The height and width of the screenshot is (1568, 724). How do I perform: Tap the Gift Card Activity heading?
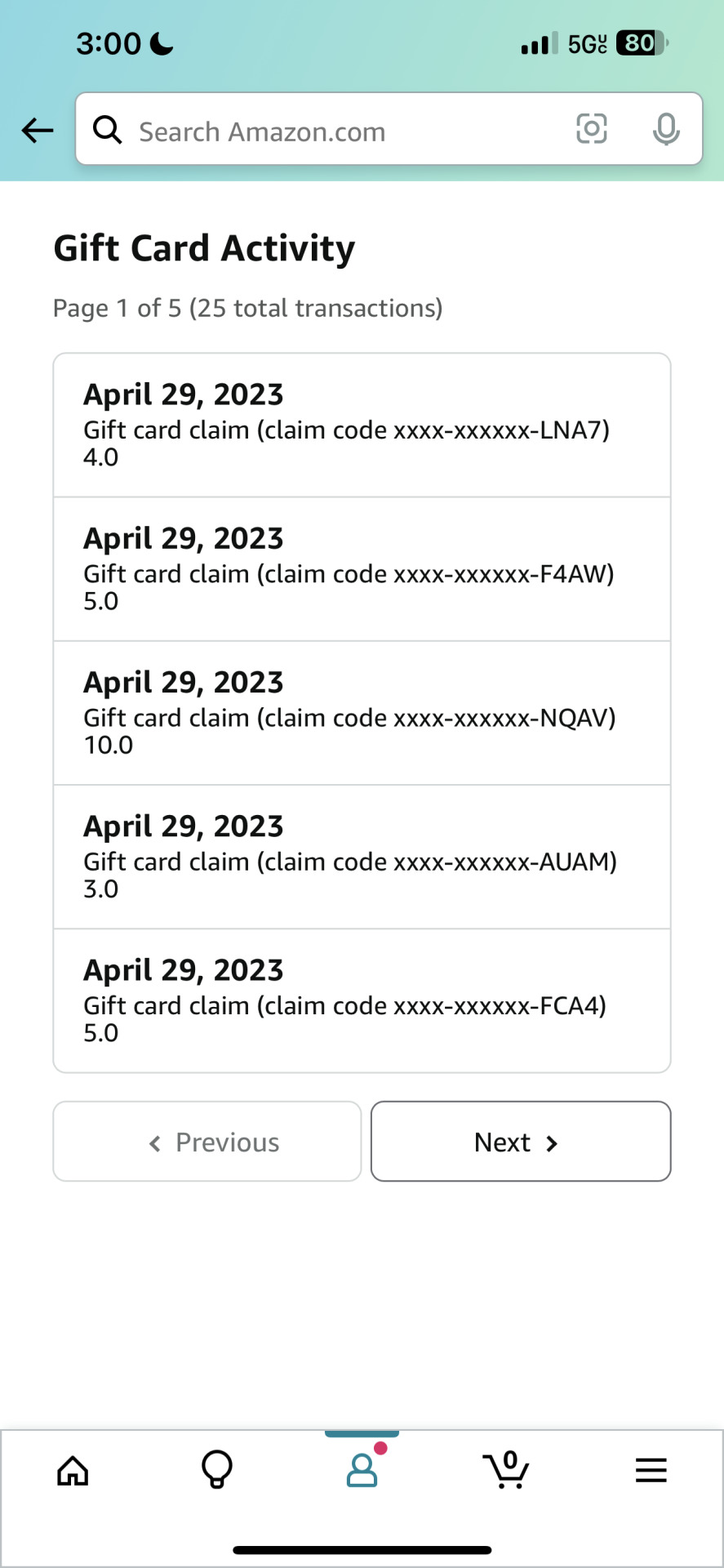tap(204, 248)
